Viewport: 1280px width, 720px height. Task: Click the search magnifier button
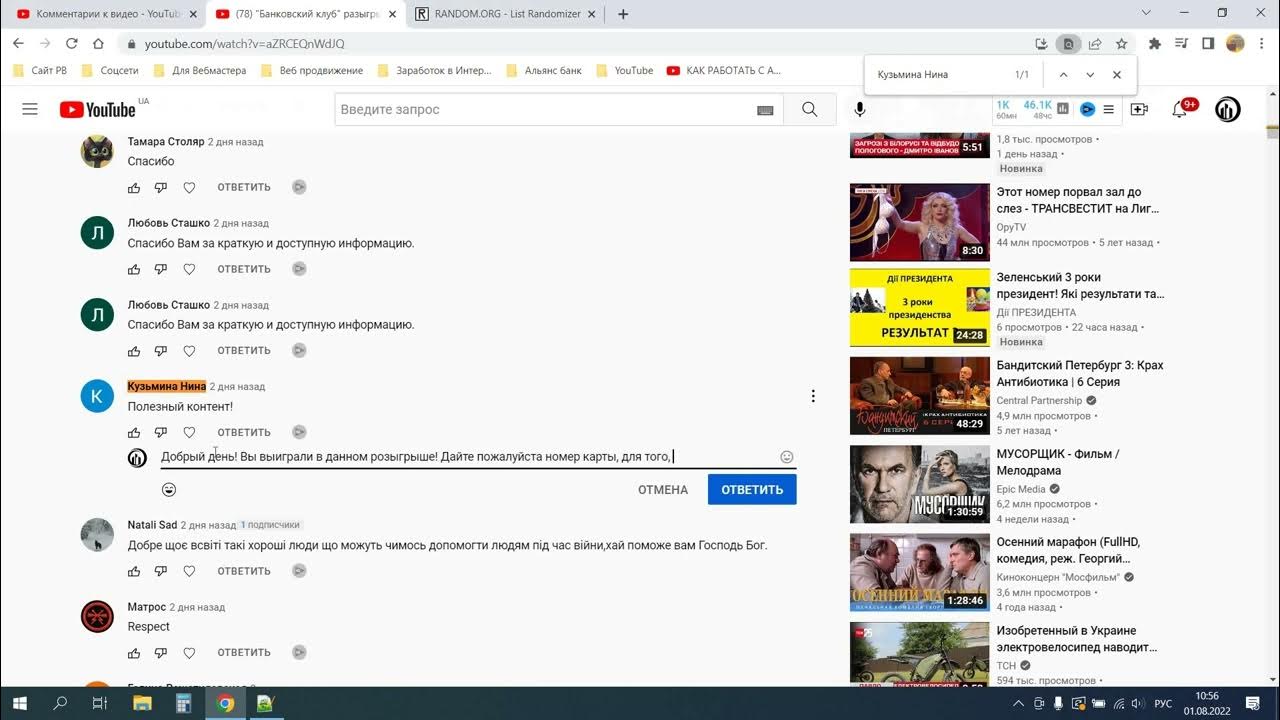point(810,110)
